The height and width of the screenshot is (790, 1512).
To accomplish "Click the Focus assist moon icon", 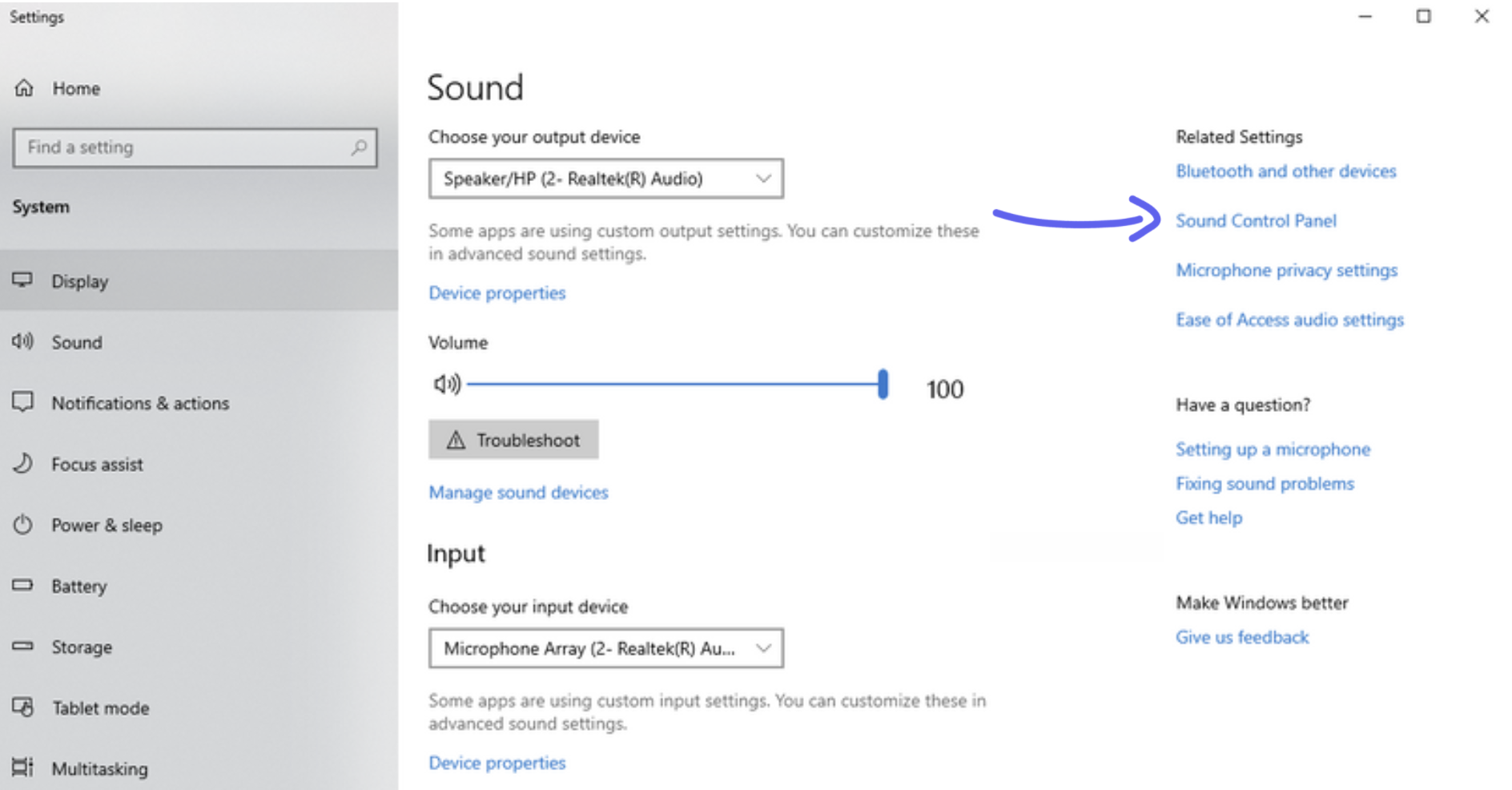I will (x=23, y=463).
